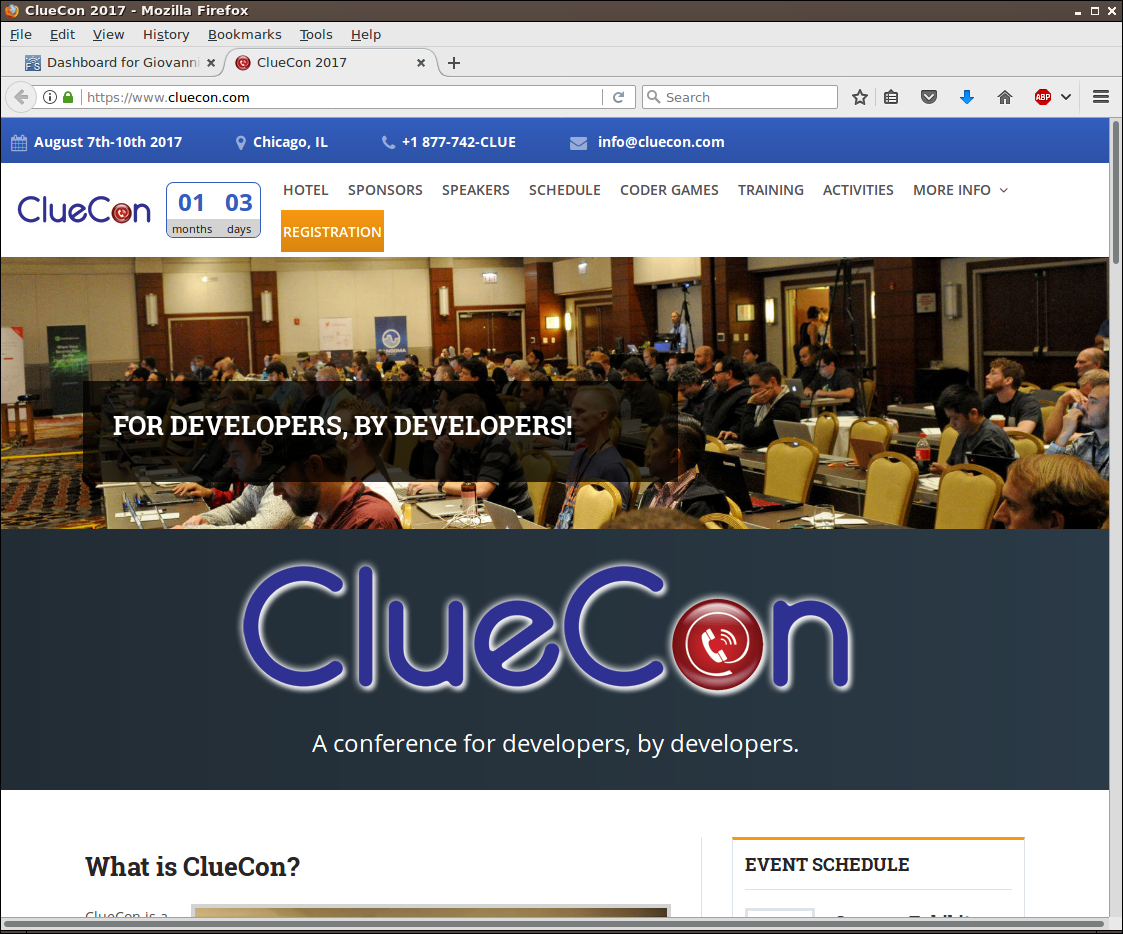View the SPEAKERS page
Screen dimensions: 1123x934
point(476,190)
